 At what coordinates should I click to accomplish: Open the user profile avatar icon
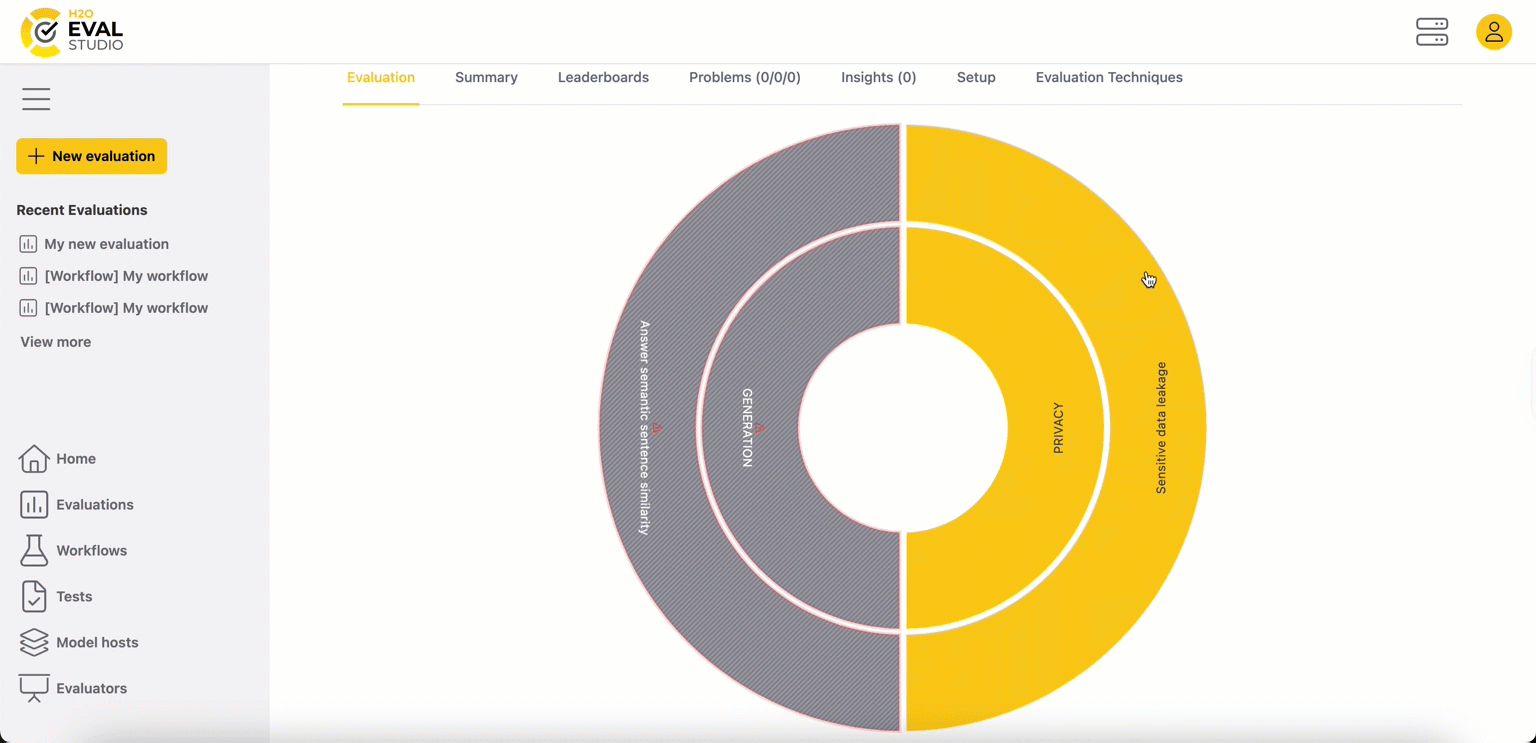pyautogui.click(x=1493, y=32)
